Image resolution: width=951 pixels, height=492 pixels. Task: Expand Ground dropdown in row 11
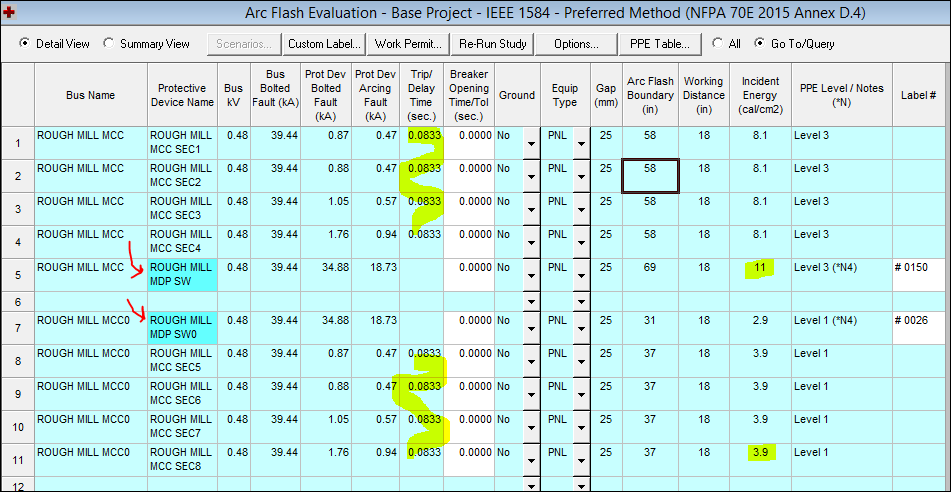[x=530, y=459]
